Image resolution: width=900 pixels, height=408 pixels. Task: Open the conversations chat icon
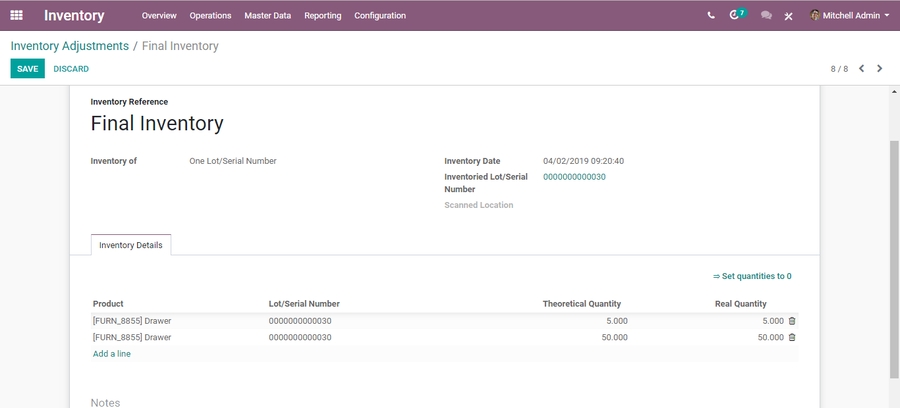[x=766, y=16]
